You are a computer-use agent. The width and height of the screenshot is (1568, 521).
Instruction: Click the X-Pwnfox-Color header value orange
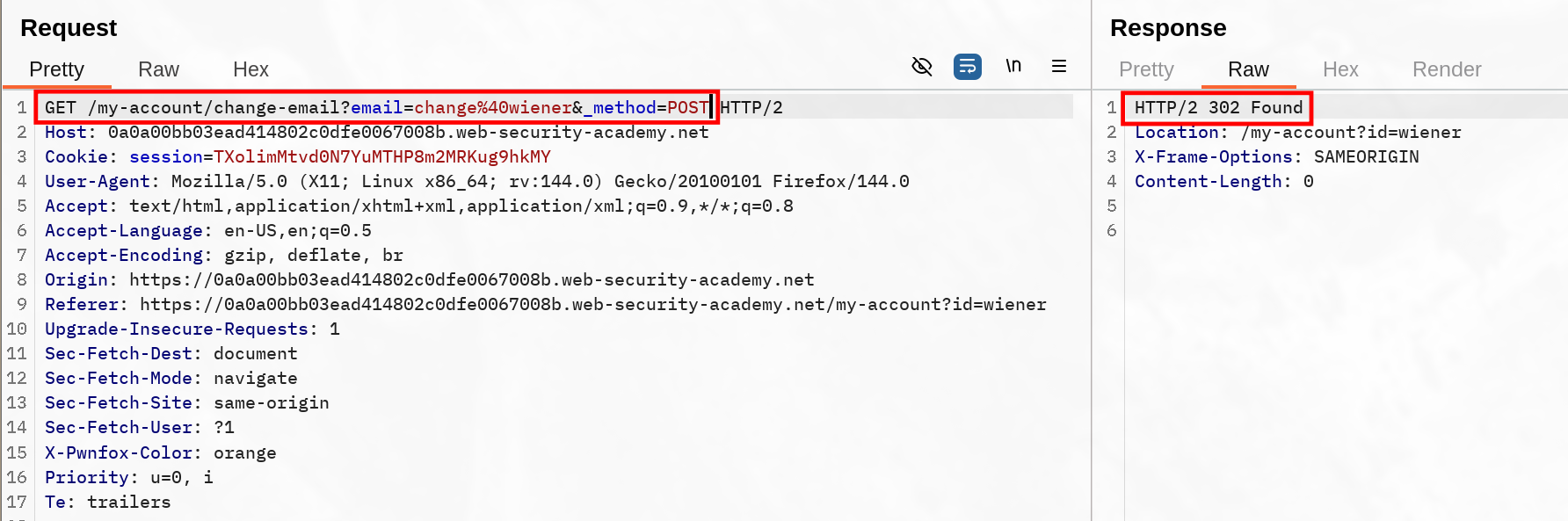coord(244,452)
